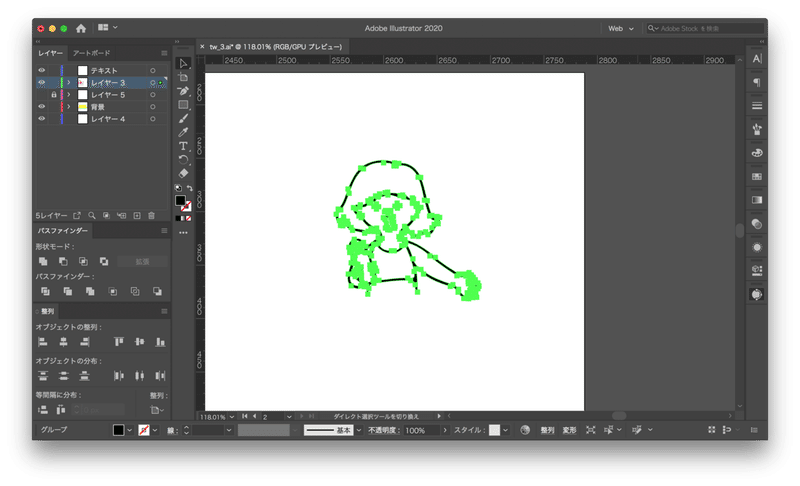This screenshot has width=800, height=486.
Task: Click Trim pathfinder icon
Action: click(x=67, y=291)
